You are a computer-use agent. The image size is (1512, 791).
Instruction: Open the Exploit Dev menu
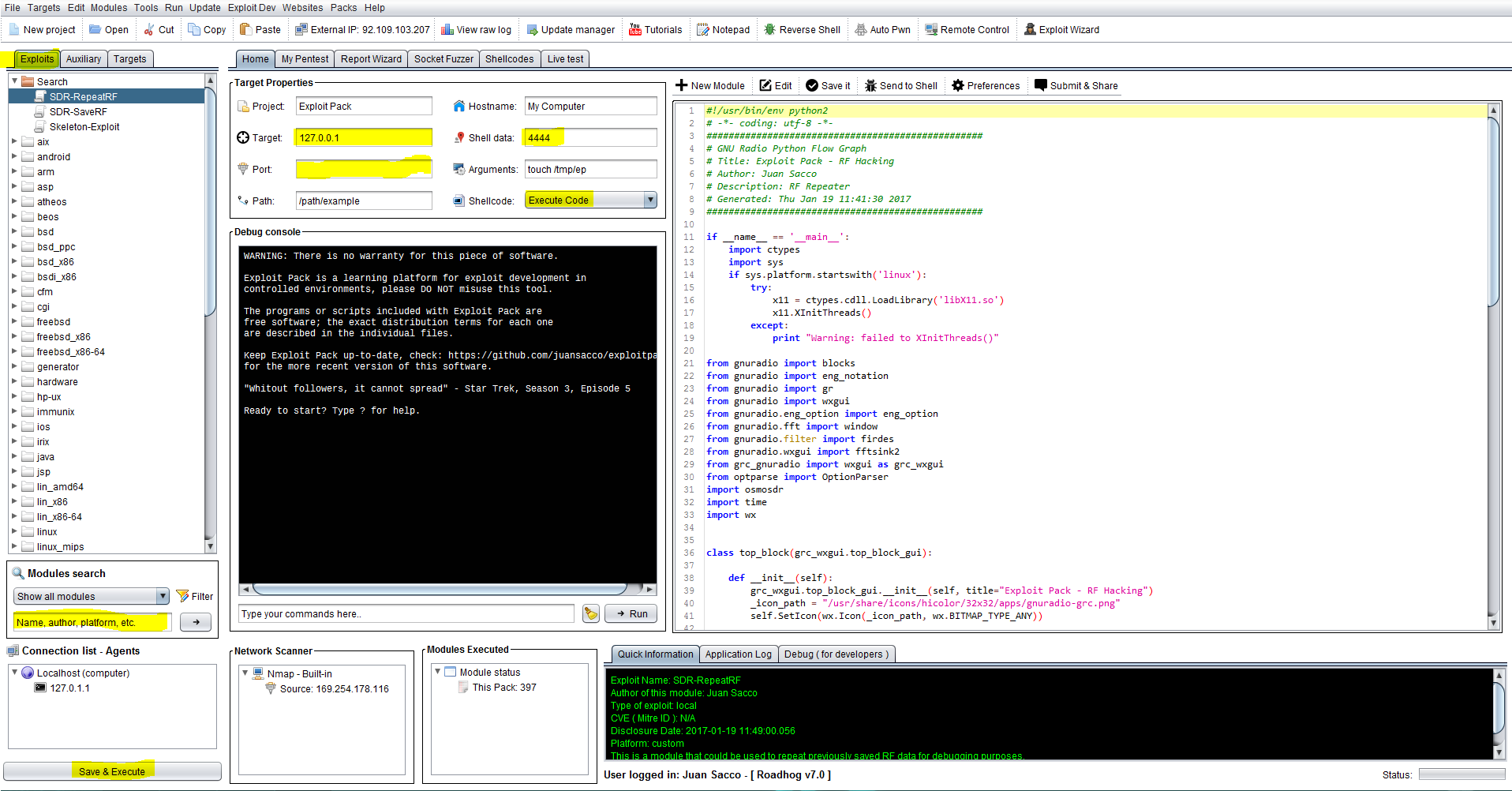coord(252,8)
